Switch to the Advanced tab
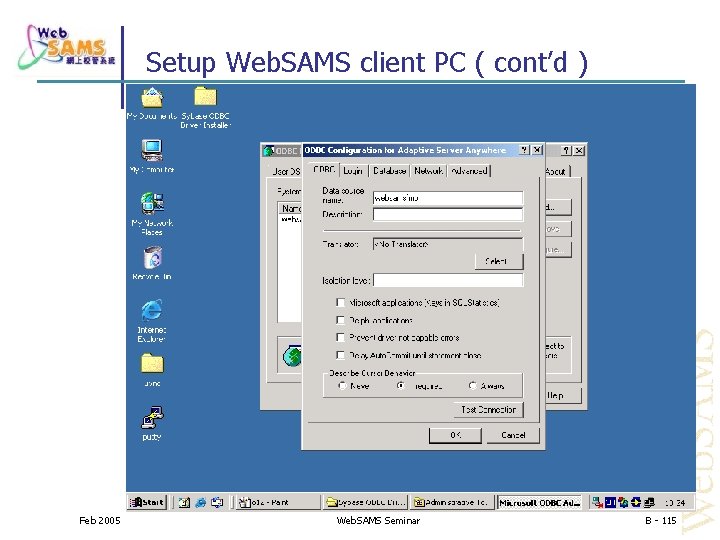The height and width of the screenshot is (540, 720). [x=469, y=171]
